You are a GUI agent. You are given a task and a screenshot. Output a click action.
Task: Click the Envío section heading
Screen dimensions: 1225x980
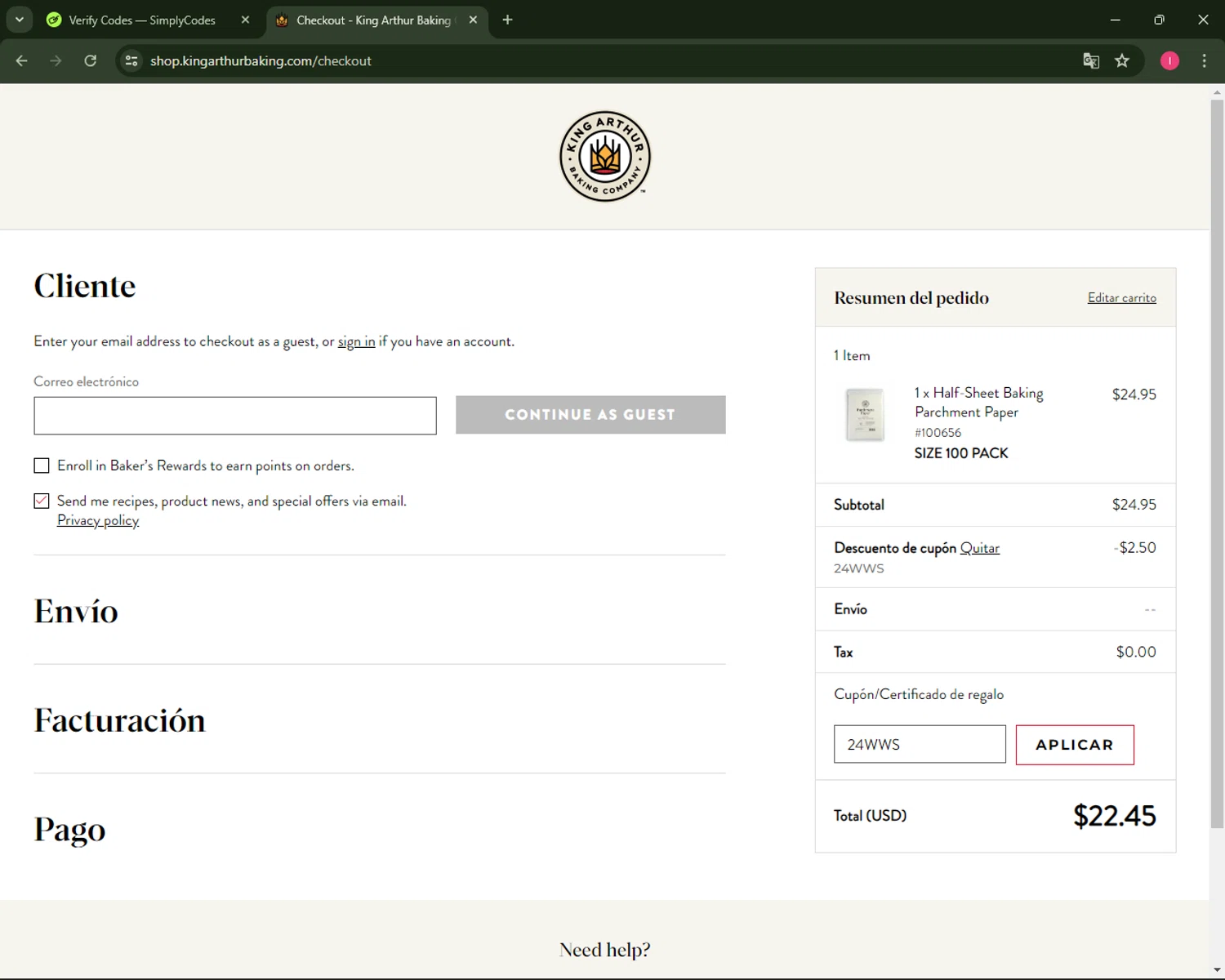(76, 611)
